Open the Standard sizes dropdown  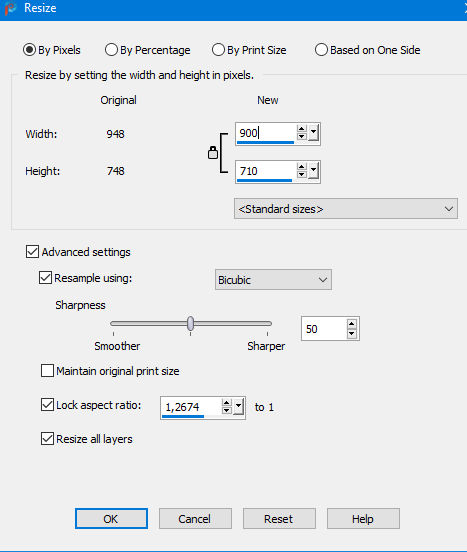click(346, 209)
